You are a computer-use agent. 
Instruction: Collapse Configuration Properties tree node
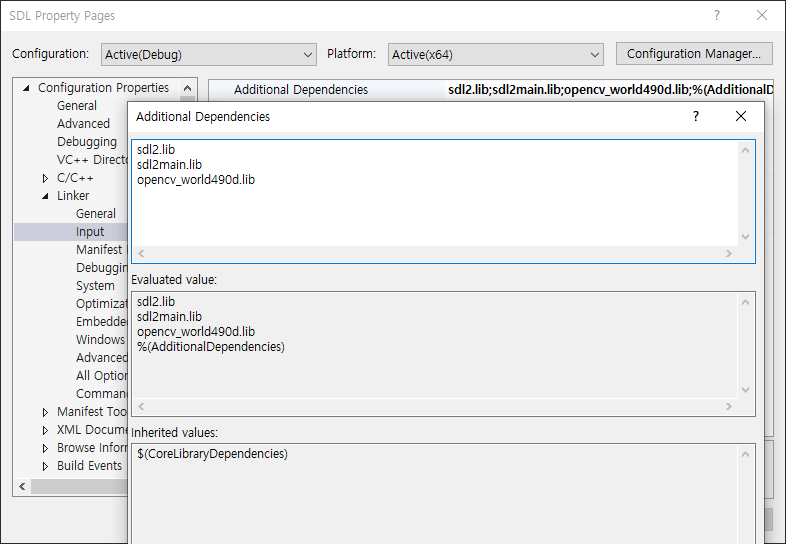27,88
